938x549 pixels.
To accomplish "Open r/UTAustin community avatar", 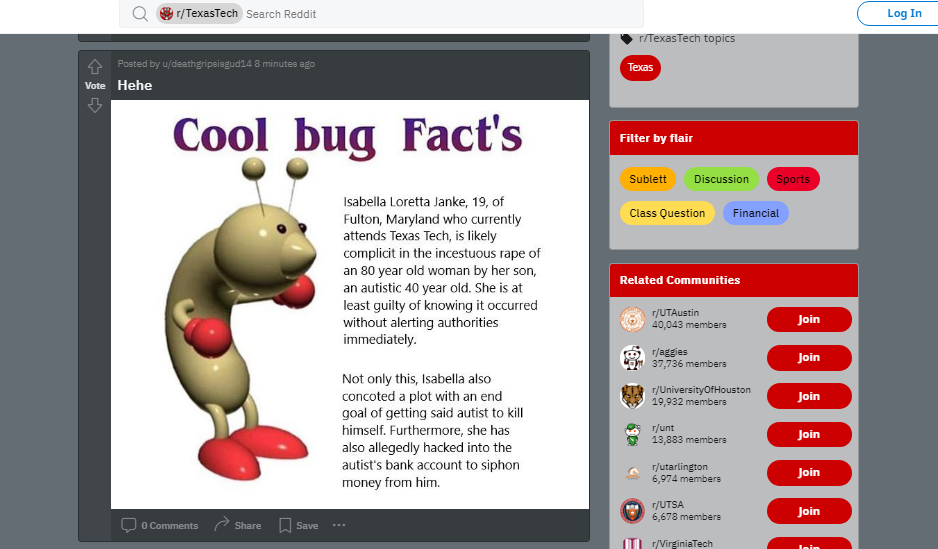I will (632, 319).
